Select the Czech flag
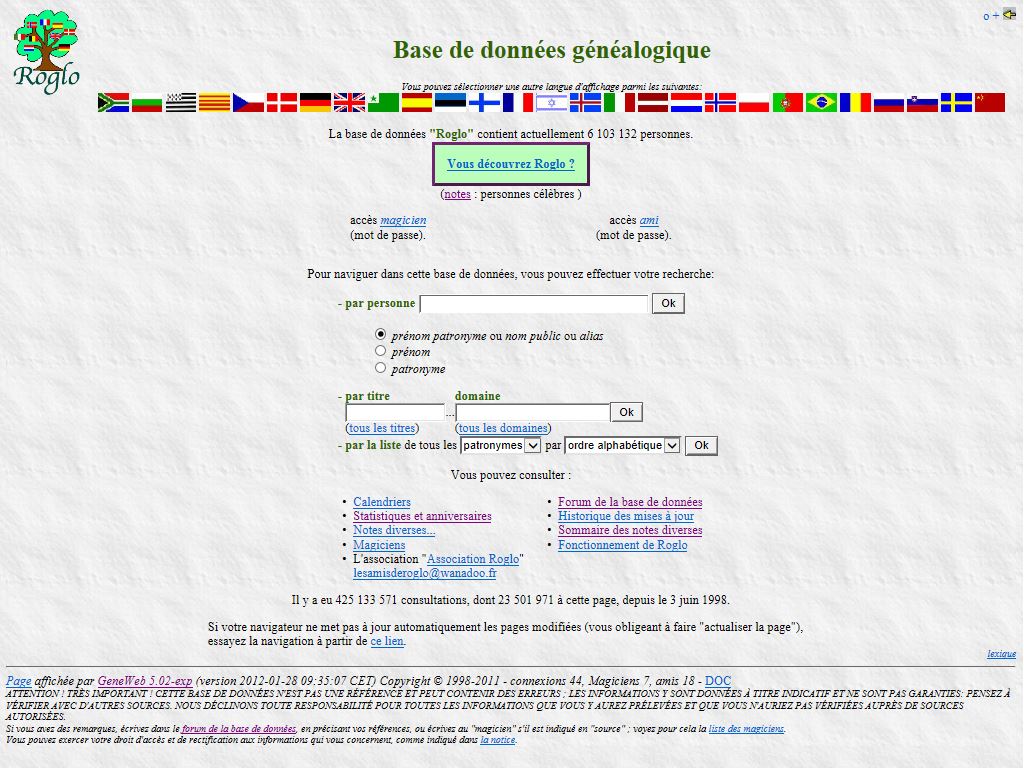The image size is (1024, 768). pyautogui.click(x=249, y=103)
